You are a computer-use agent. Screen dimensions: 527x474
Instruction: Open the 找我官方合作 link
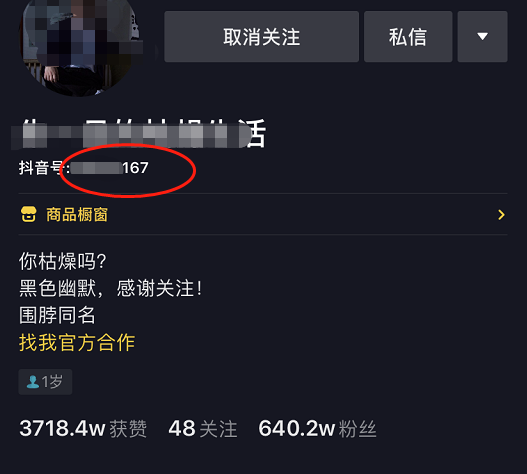point(77,343)
